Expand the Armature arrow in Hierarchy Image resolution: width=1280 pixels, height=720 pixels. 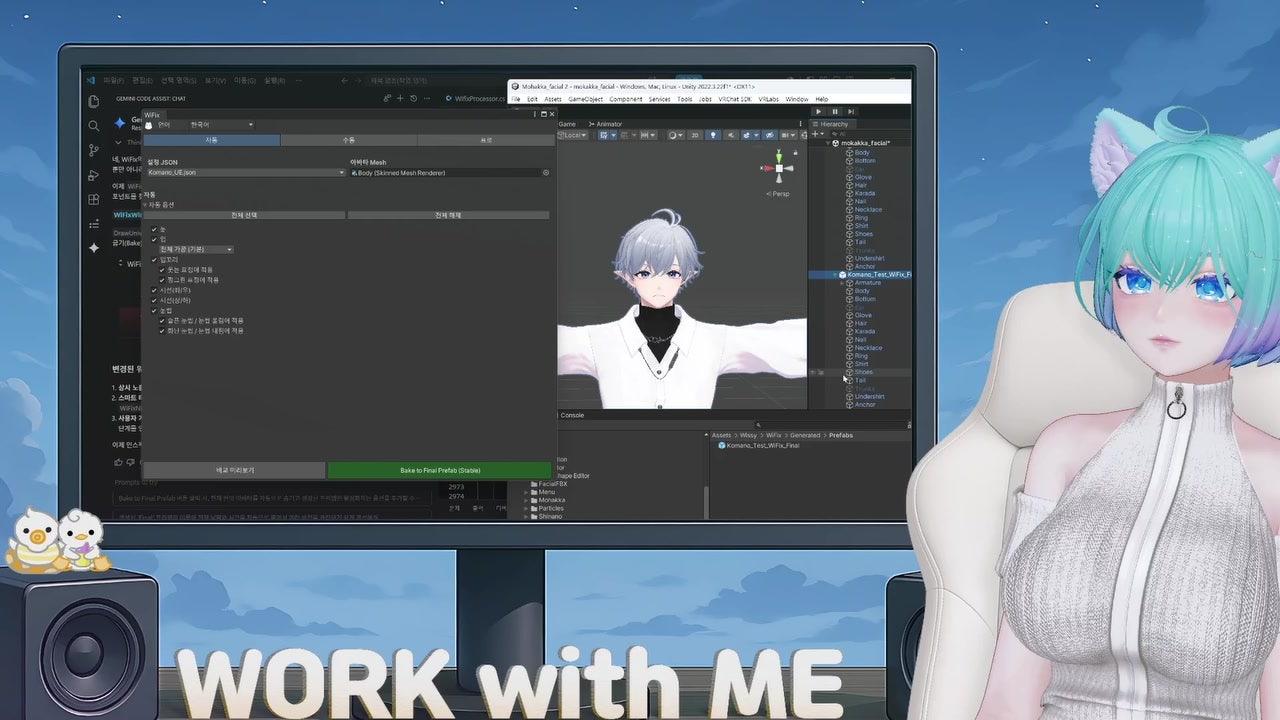[x=843, y=283]
